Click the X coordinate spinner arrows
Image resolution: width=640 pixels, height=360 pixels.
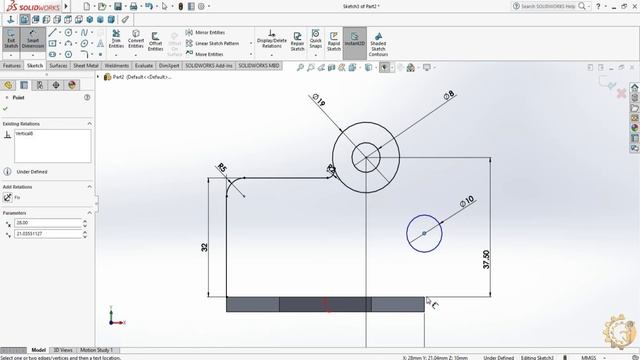(x=85, y=223)
